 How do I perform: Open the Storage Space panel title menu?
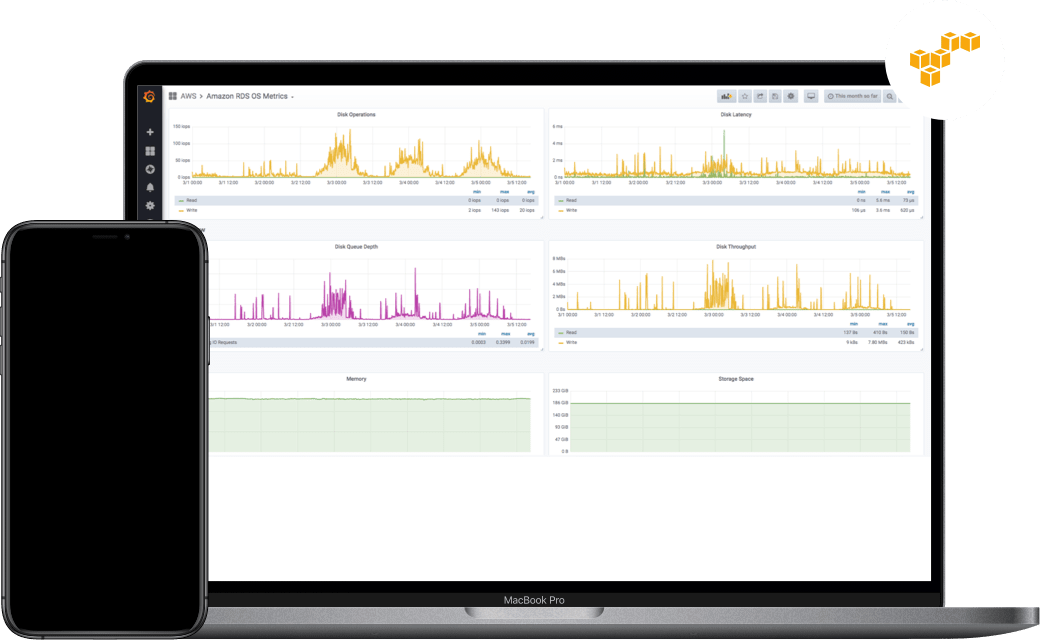coord(736,379)
